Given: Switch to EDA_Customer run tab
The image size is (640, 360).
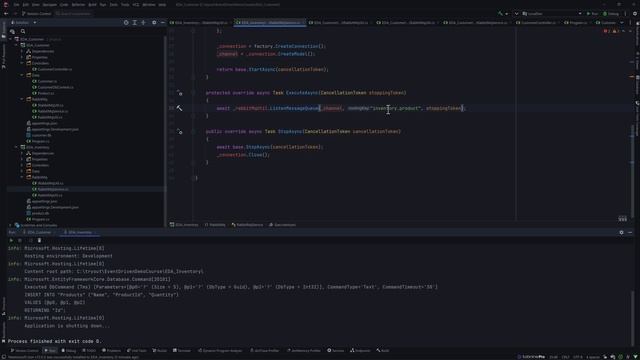Looking at the screenshot, I should [x=38, y=233].
